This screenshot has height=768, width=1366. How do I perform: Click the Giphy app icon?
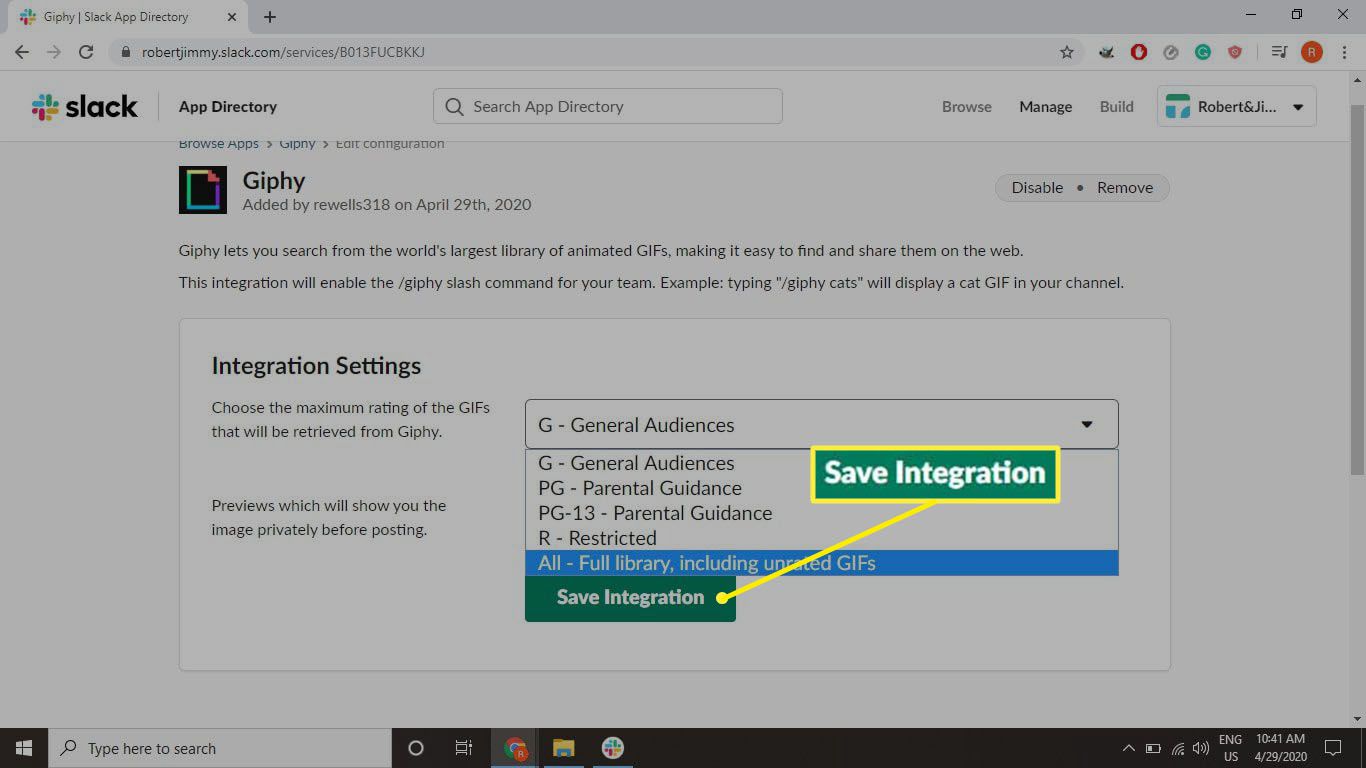(203, 190)
